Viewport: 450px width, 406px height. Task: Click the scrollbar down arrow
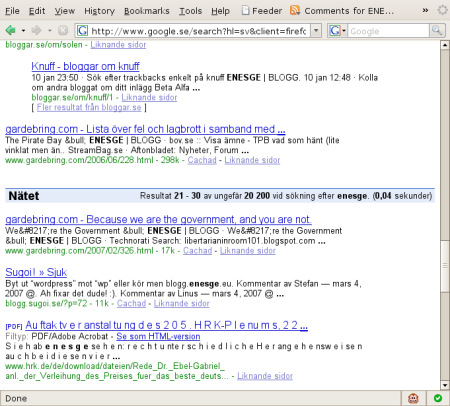445,385
